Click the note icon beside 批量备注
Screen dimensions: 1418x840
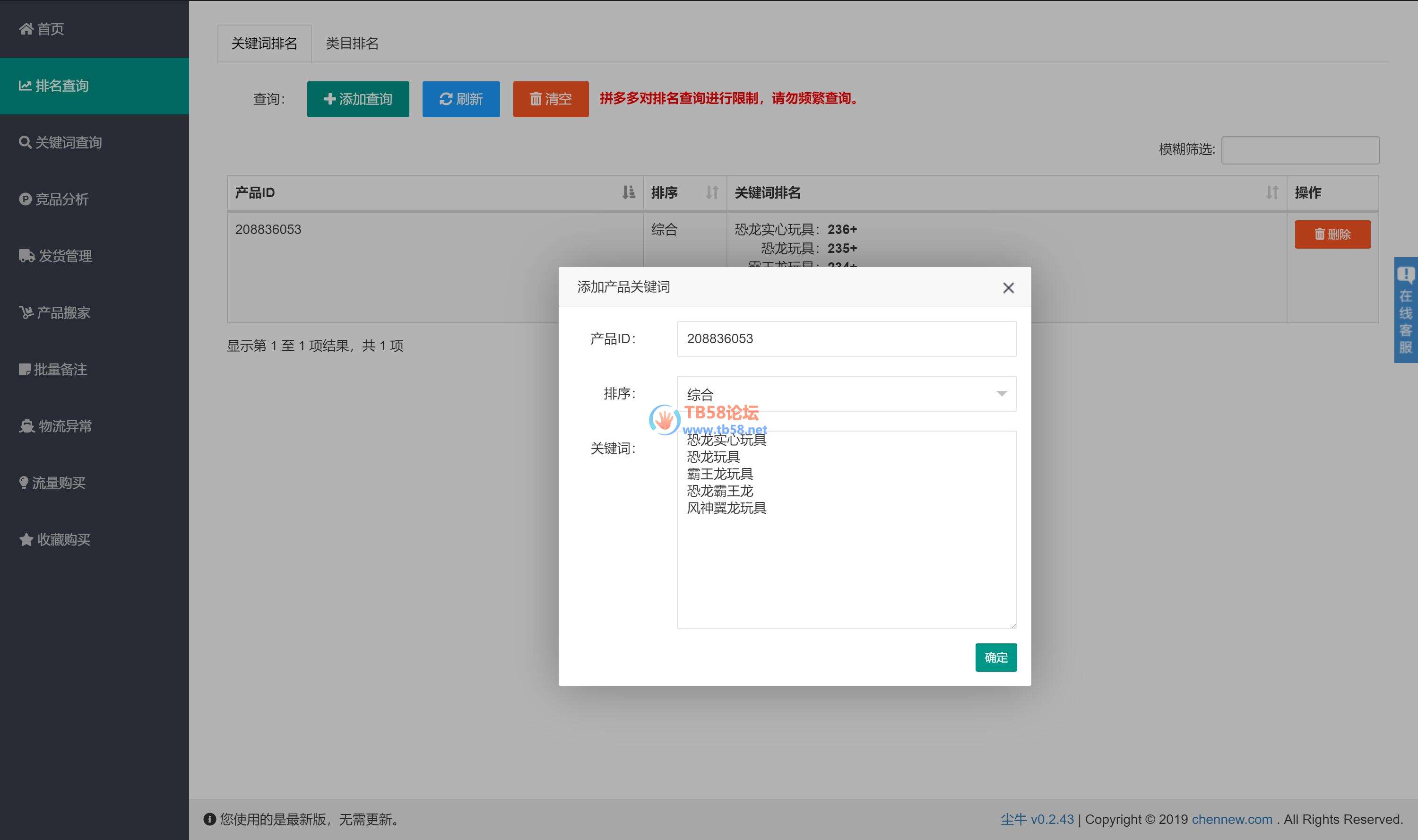click(x=24, y=370)
